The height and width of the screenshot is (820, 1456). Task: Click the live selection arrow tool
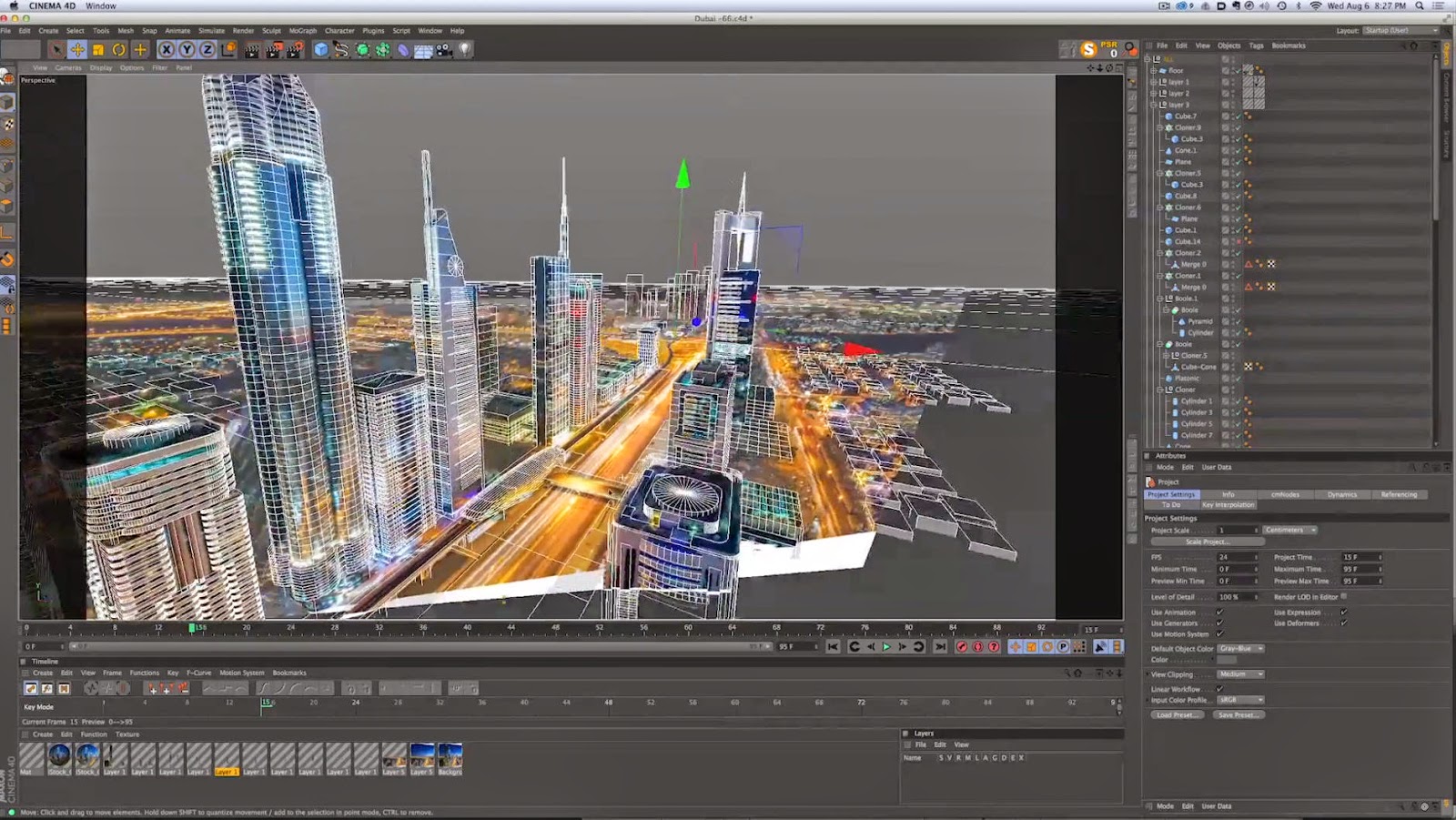point(56,50)
